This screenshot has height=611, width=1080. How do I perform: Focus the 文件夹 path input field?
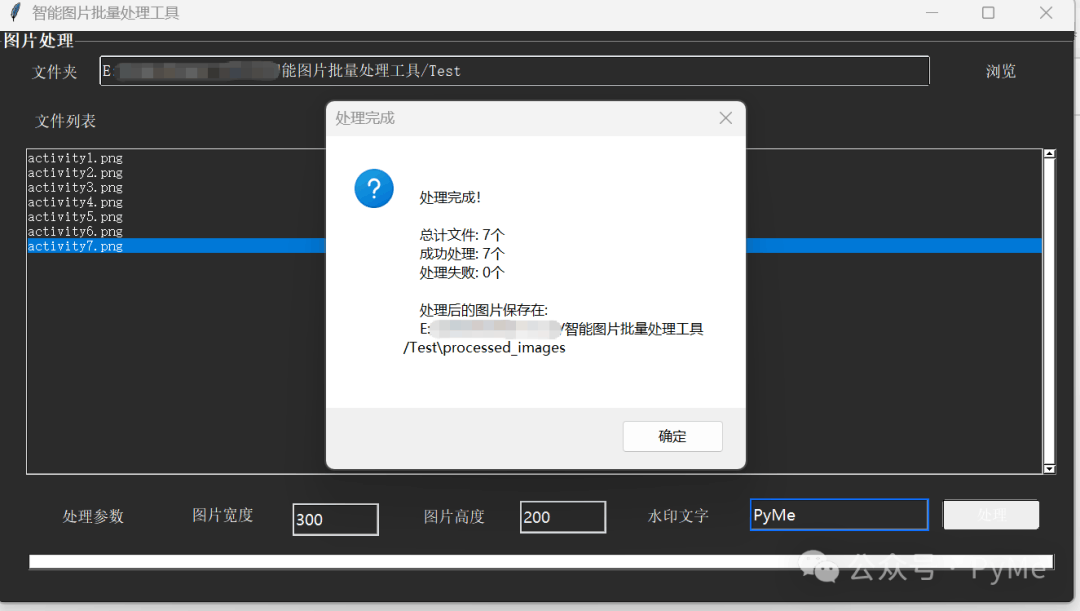[x=514, y=71]
